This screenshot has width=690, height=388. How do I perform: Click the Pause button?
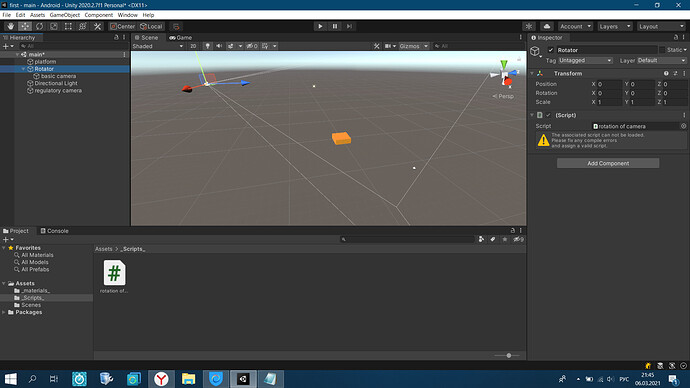(334, 26)
